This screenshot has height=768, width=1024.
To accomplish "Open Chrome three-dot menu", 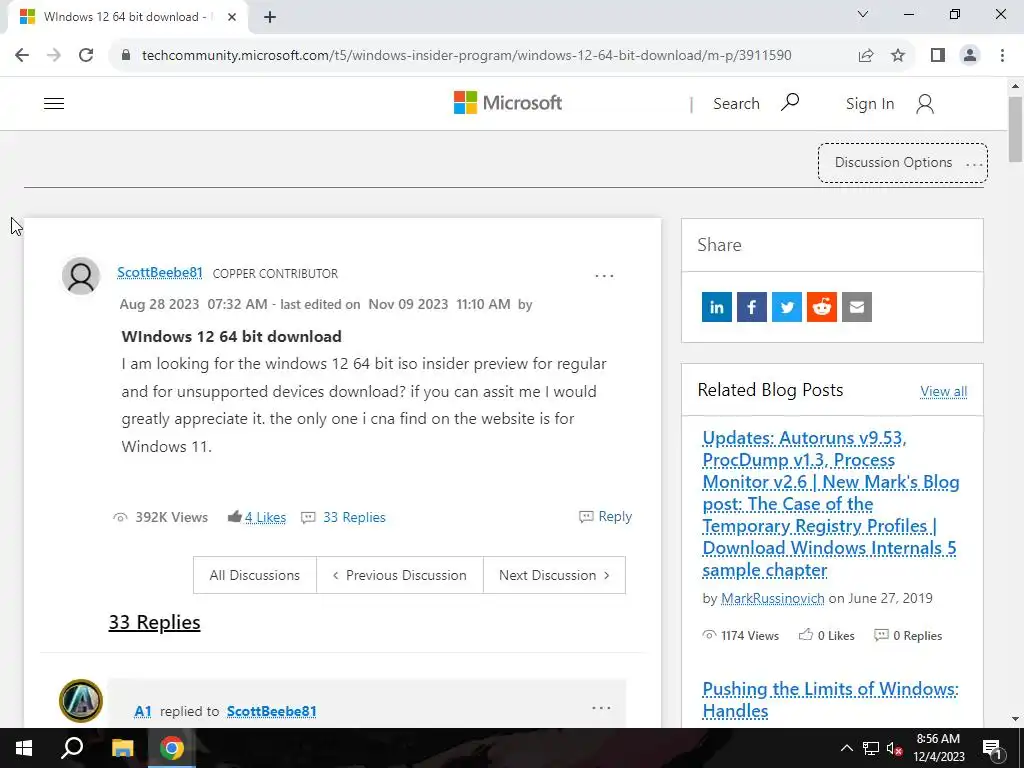I will (x=1002, y=55).
